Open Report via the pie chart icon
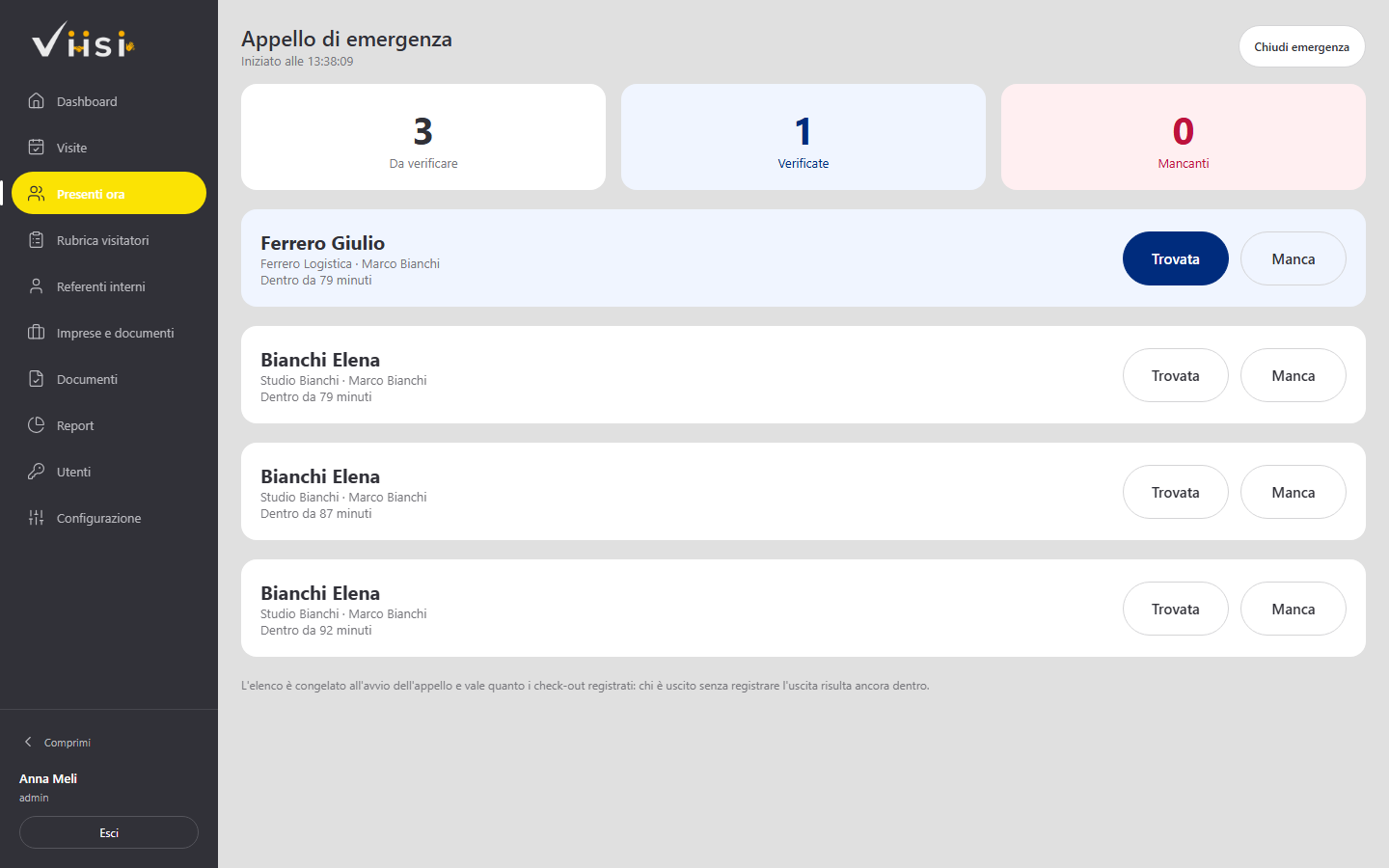Screen dimensions: 1389x868 pyautogui.click(x=37, y=425)
